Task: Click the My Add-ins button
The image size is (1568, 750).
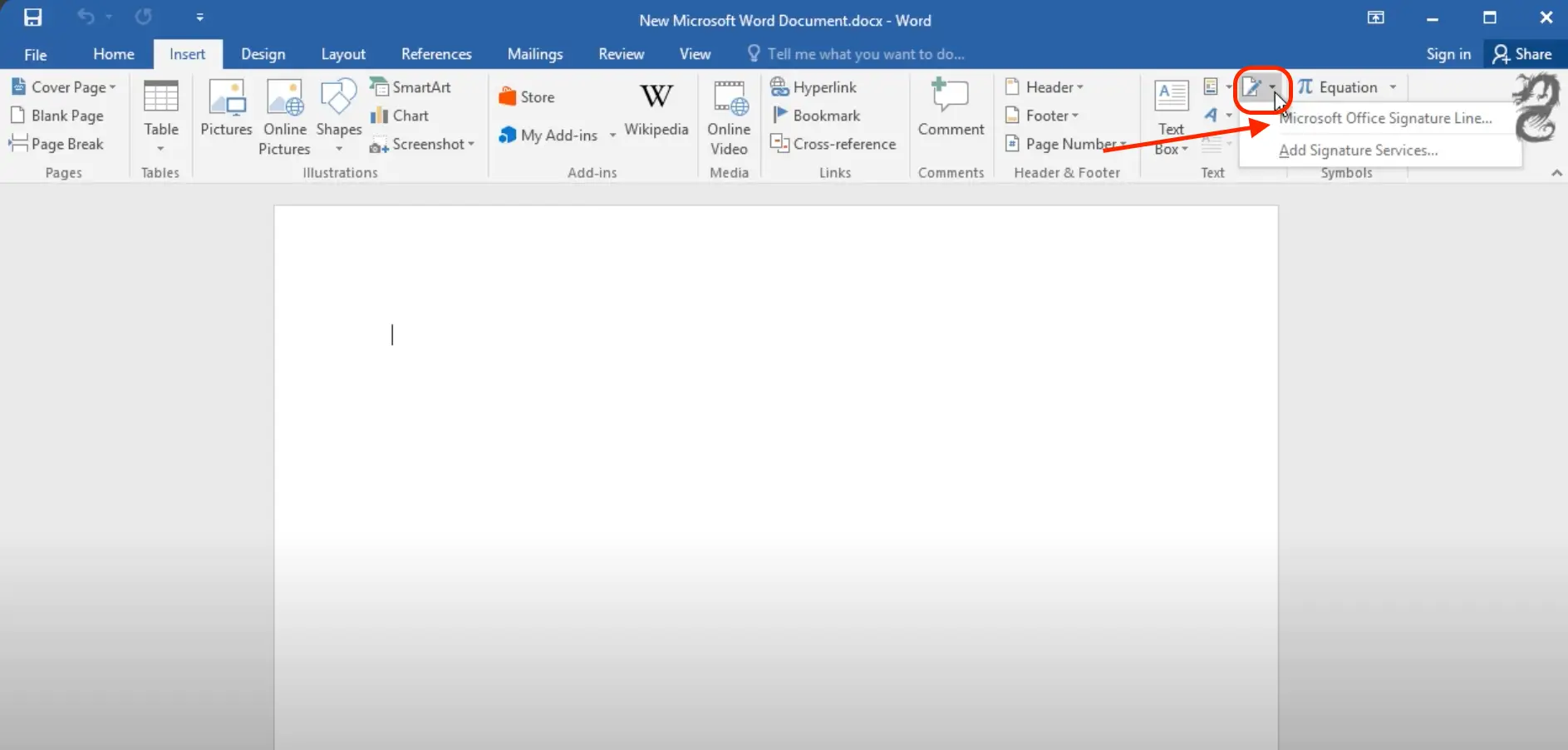Action: click(x=548, y=136)
